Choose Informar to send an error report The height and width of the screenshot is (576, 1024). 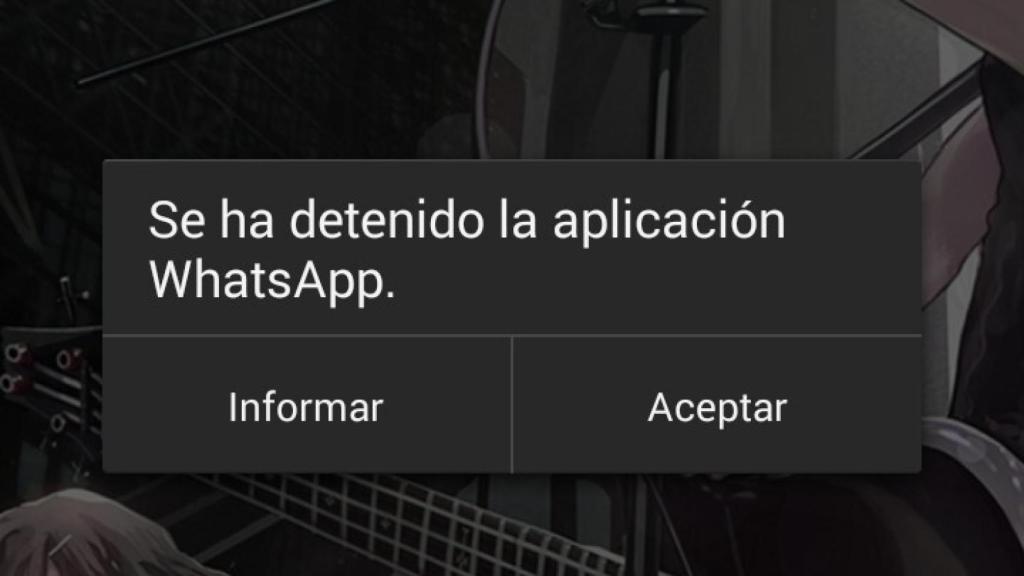306,406
